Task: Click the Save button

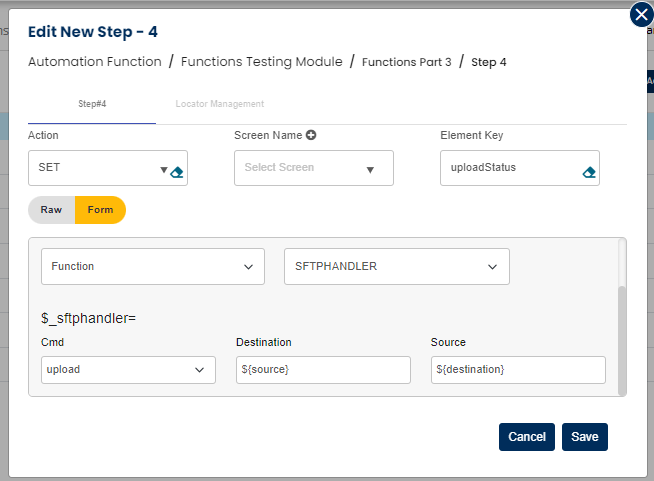Action: click(584, 437)
